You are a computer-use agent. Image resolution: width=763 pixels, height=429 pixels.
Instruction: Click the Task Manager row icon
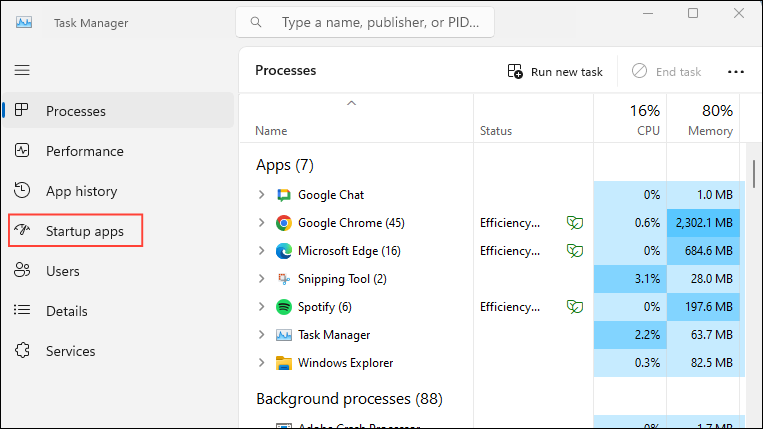pos(284,335)
